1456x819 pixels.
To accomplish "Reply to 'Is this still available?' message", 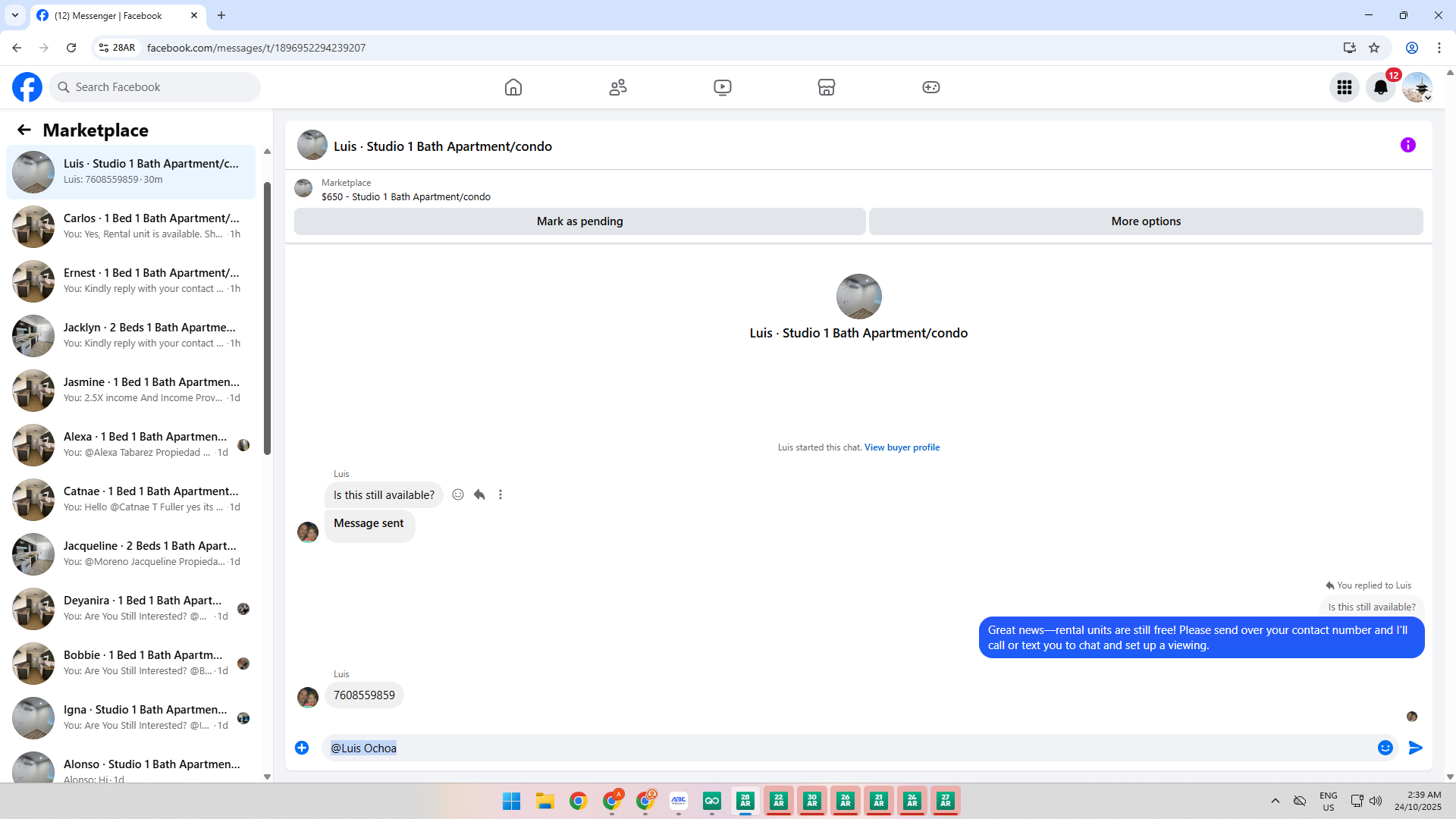I will (x=479, y=494).
